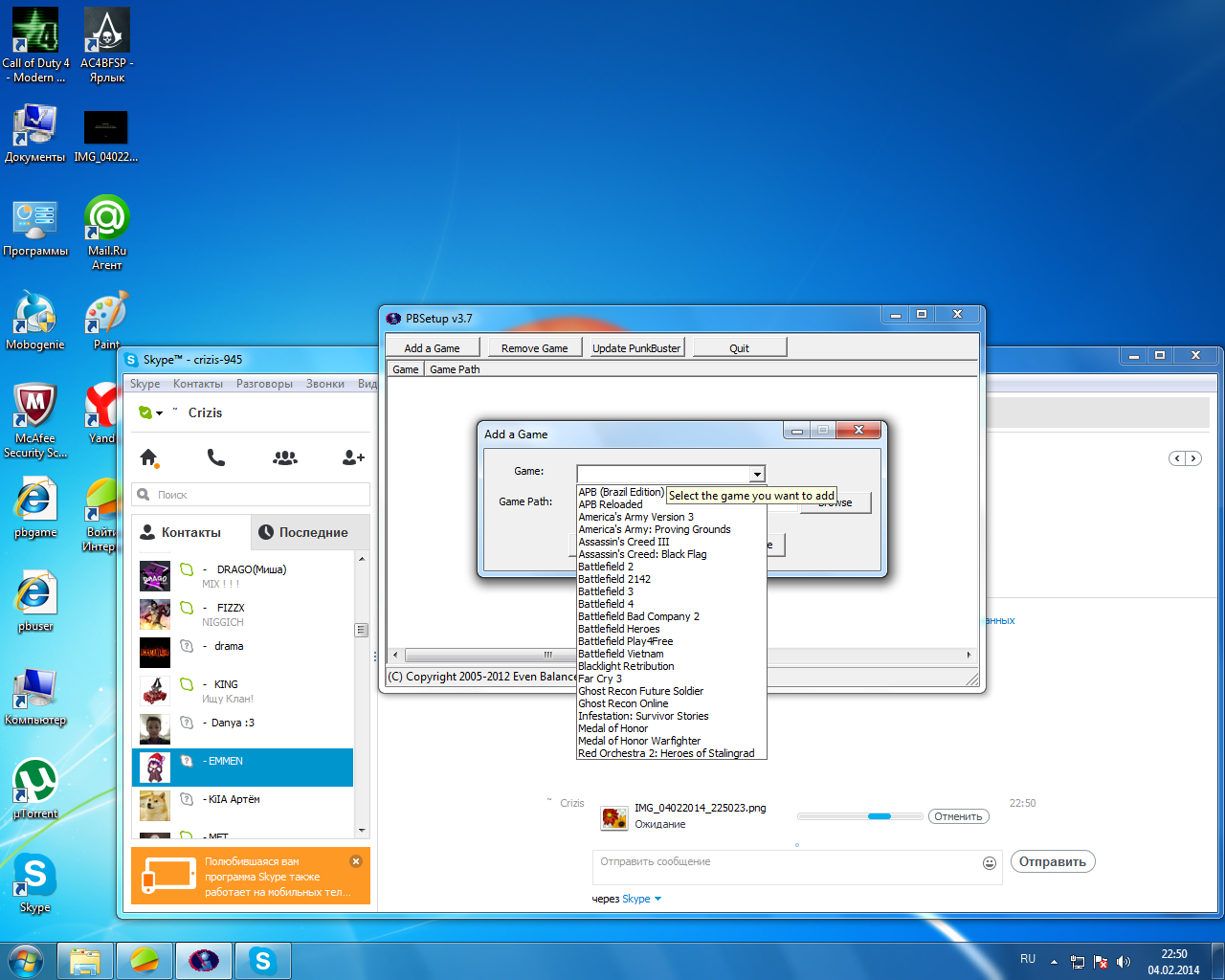Open Звонки menu in Skype
1225x980 pixels.
325,384
